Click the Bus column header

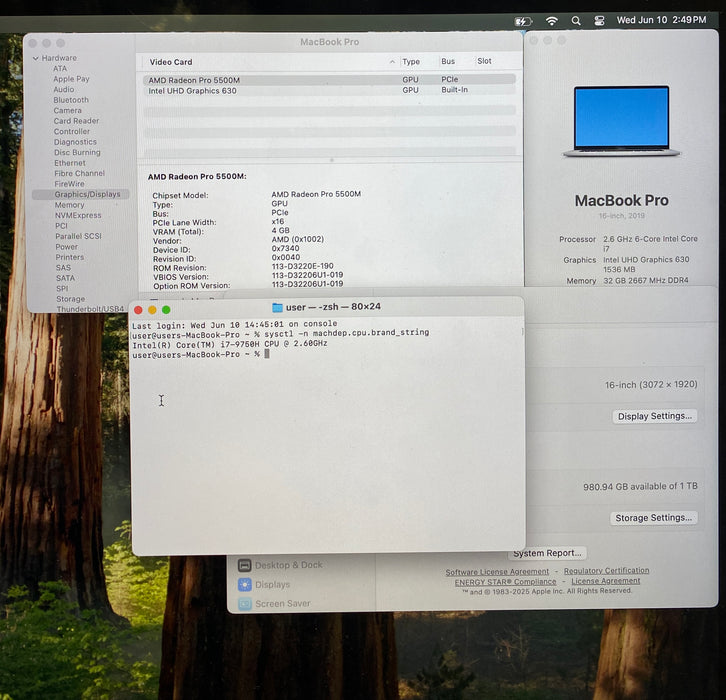448,61
